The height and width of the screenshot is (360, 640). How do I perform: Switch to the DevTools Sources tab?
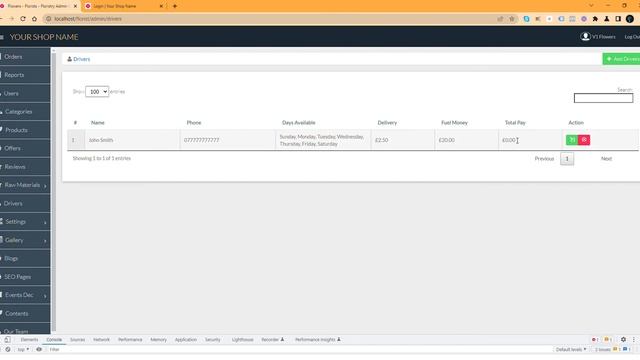(77, 340)
